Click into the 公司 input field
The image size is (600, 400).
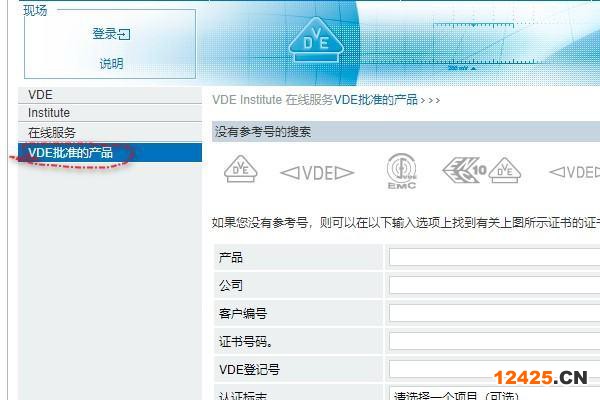pyautogui.click(x=494, y=286)
